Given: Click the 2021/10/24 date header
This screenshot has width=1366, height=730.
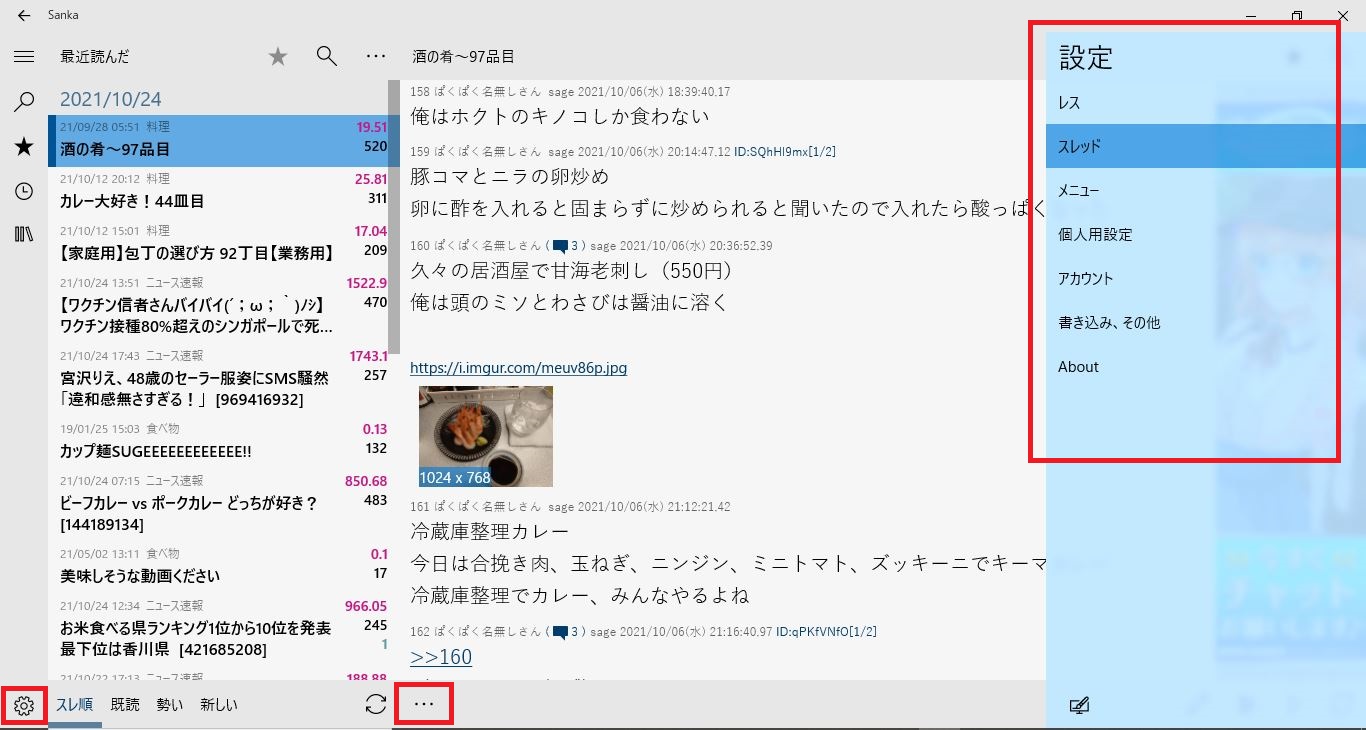Looking at the screenshot, I should click(x=110, y=99).
